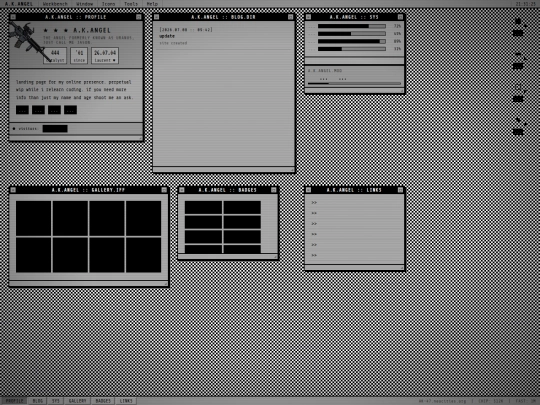Select the SYS taskbar tab
Screen dimensions: 540x405
click(x=55, y=401)
